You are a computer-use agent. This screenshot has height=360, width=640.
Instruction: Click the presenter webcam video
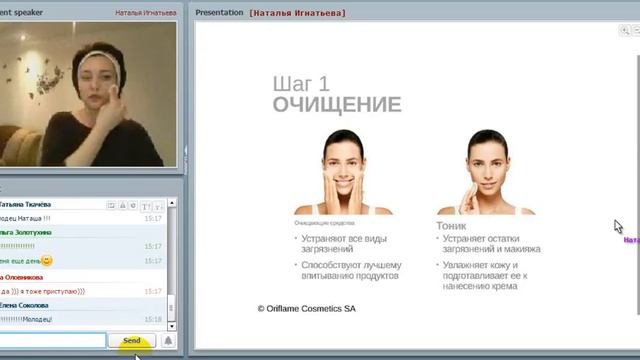pos(88,94)
